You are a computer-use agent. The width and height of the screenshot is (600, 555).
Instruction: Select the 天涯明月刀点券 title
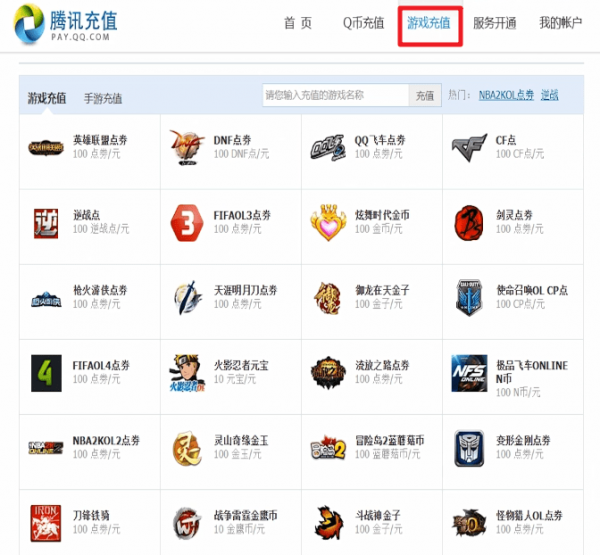point(245,290)
